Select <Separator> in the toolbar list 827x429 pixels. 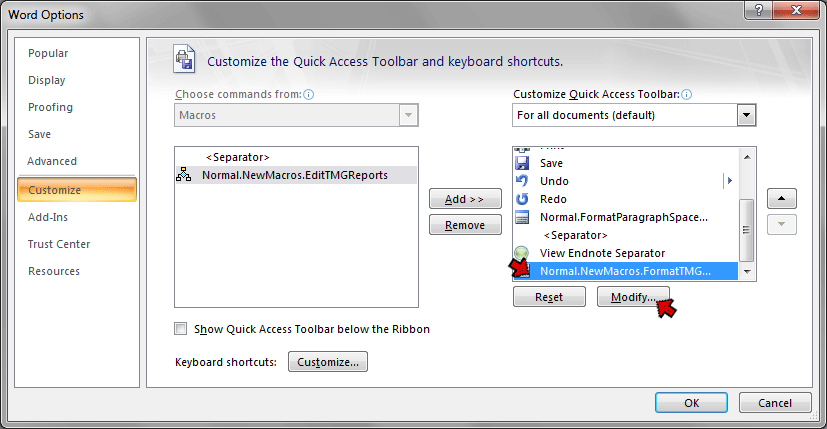pyautogui.click(x=626, y=235)
